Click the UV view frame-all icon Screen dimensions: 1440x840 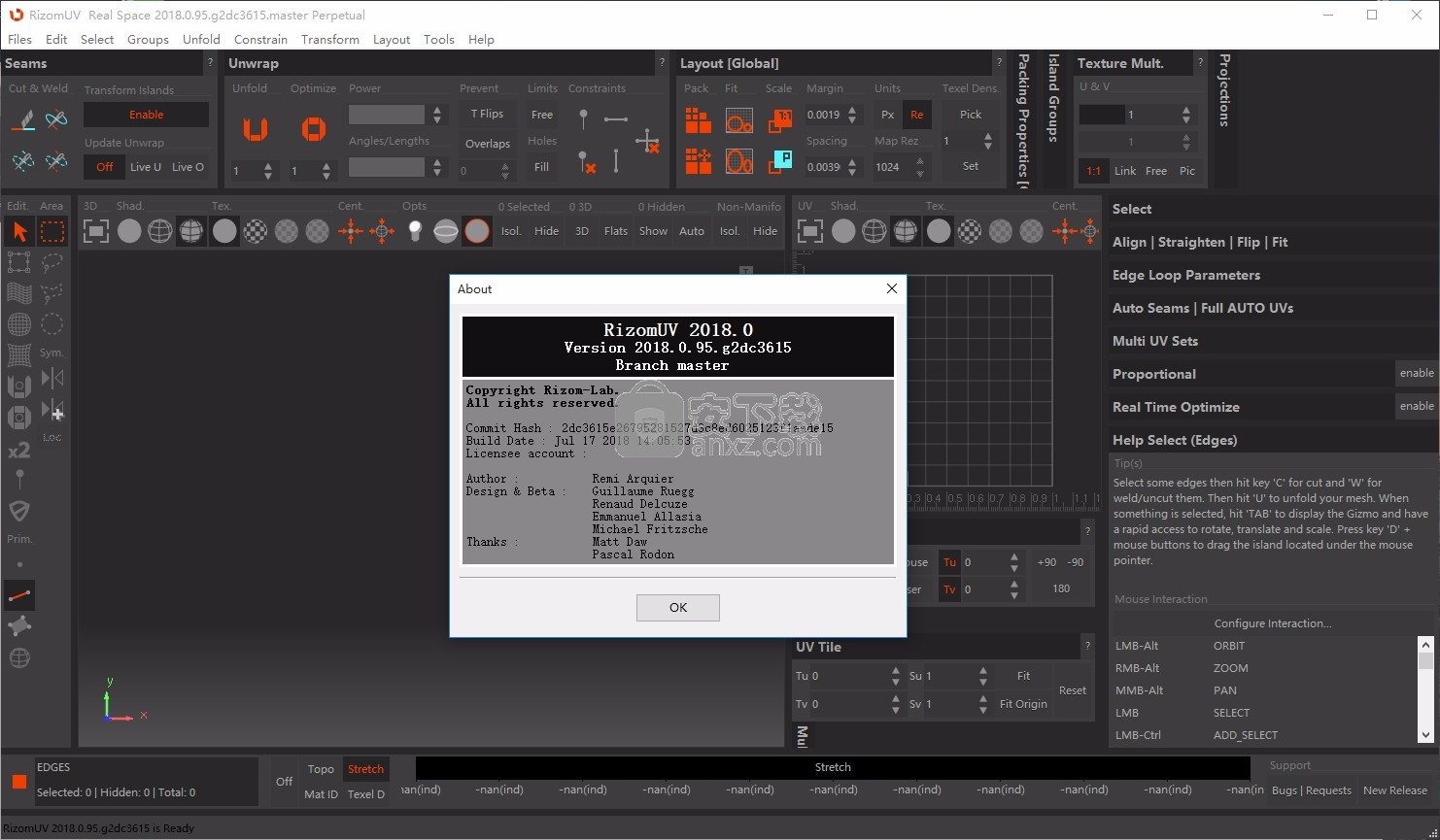point(809,231)
